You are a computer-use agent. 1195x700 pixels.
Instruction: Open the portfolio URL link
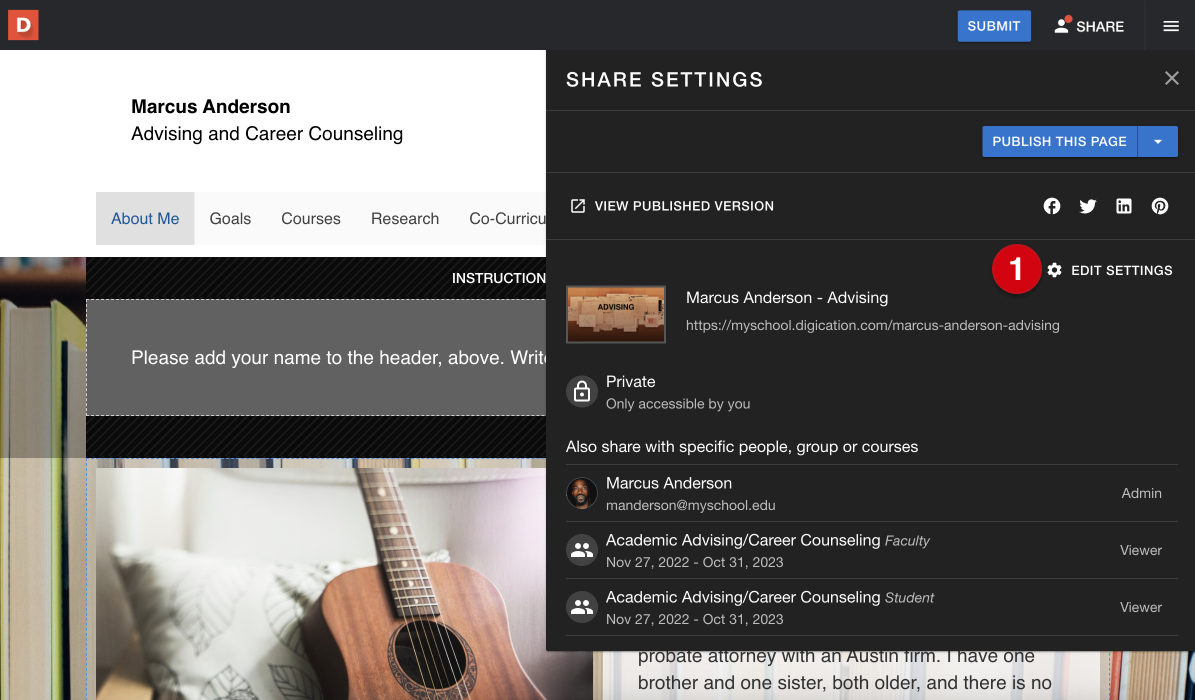point(872,326)
